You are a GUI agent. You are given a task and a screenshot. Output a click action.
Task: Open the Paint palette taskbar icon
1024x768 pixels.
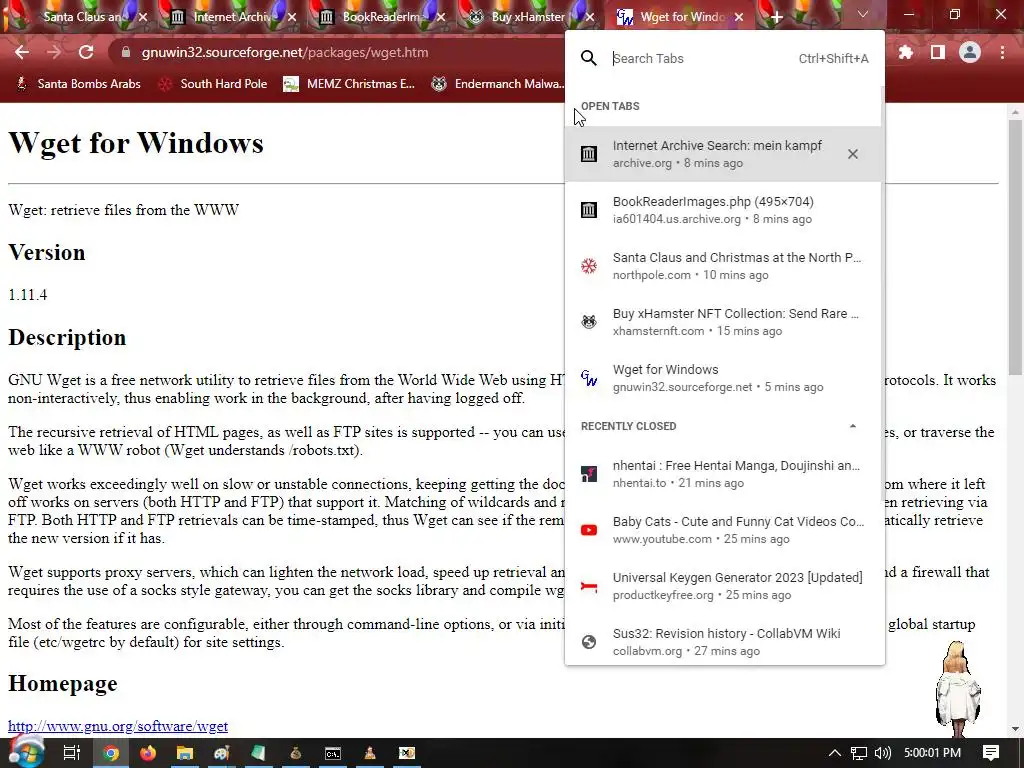click(x=222, y=753)
